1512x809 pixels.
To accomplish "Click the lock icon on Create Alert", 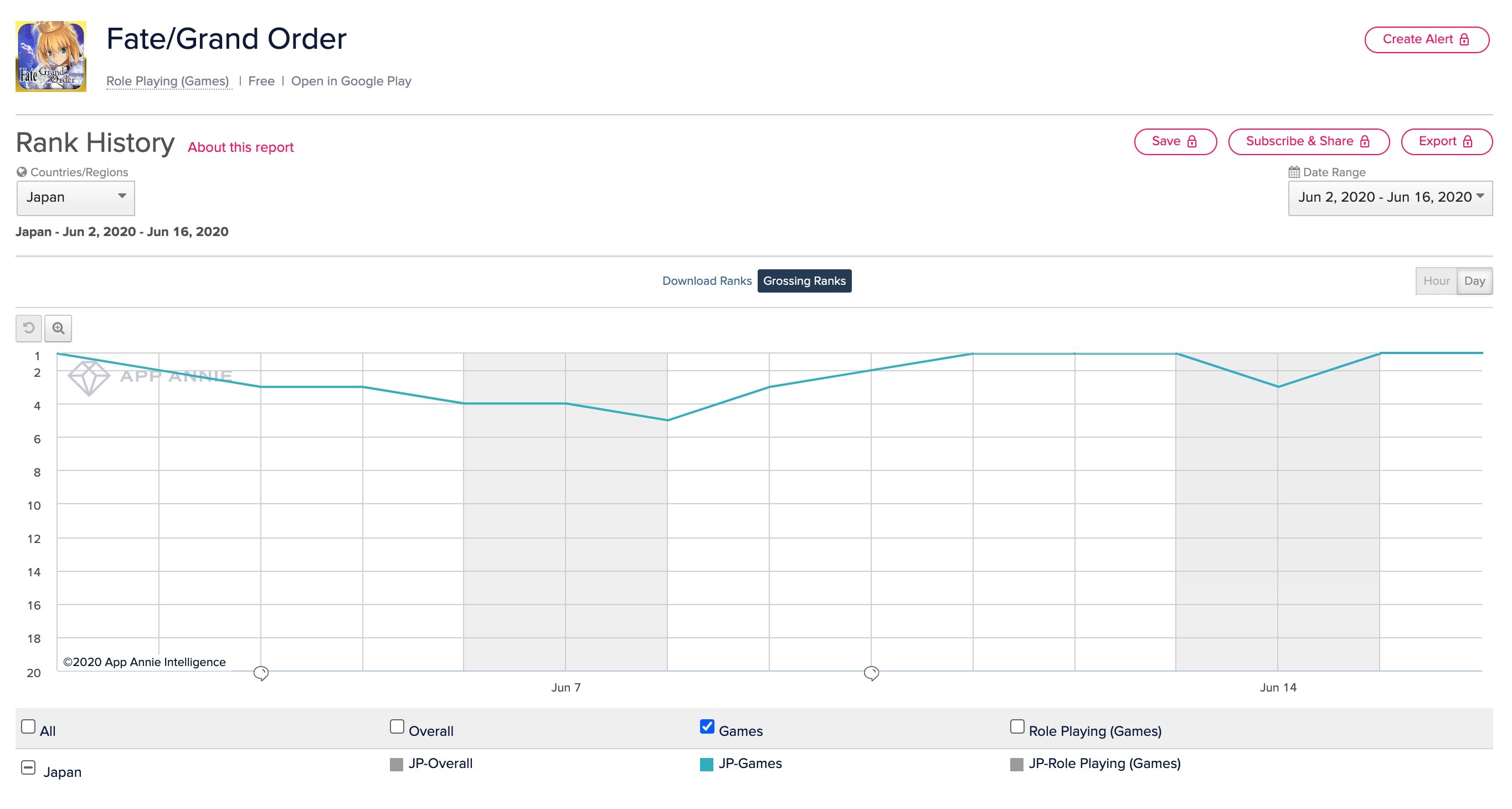I will click(x=1464, y=39).
